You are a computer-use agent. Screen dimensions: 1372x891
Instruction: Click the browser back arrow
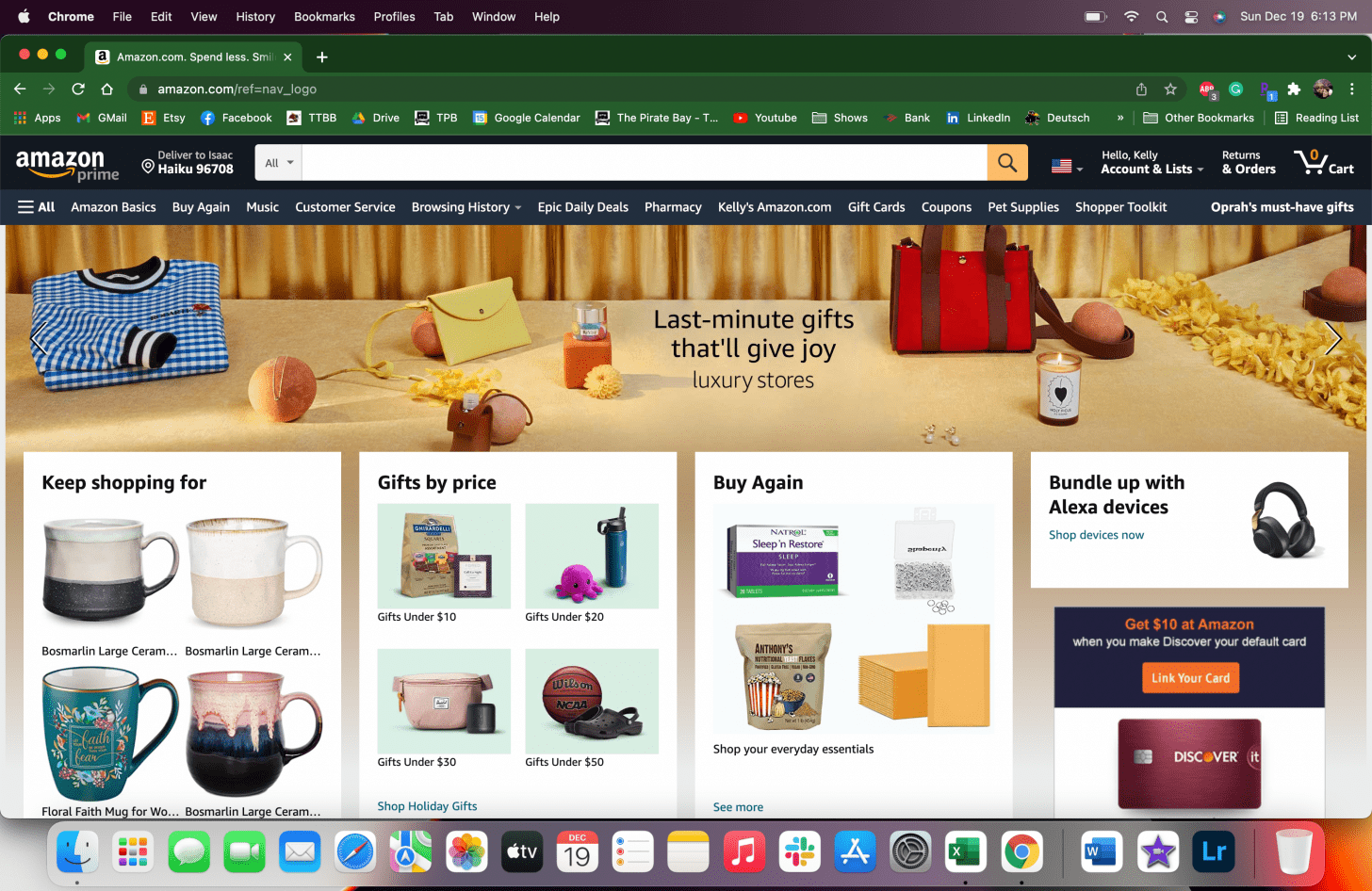20,89
